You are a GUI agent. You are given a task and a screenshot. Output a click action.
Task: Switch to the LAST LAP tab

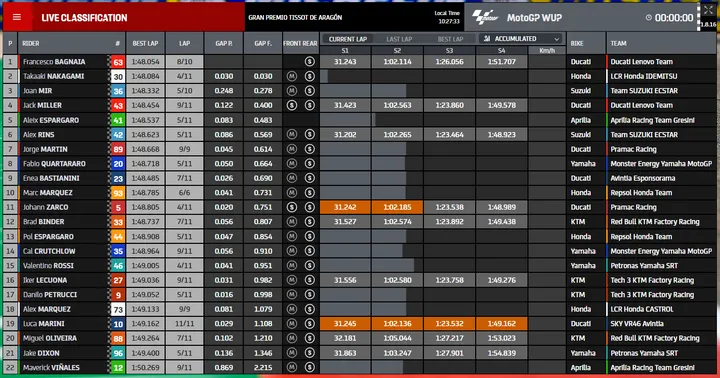point(399,39)
